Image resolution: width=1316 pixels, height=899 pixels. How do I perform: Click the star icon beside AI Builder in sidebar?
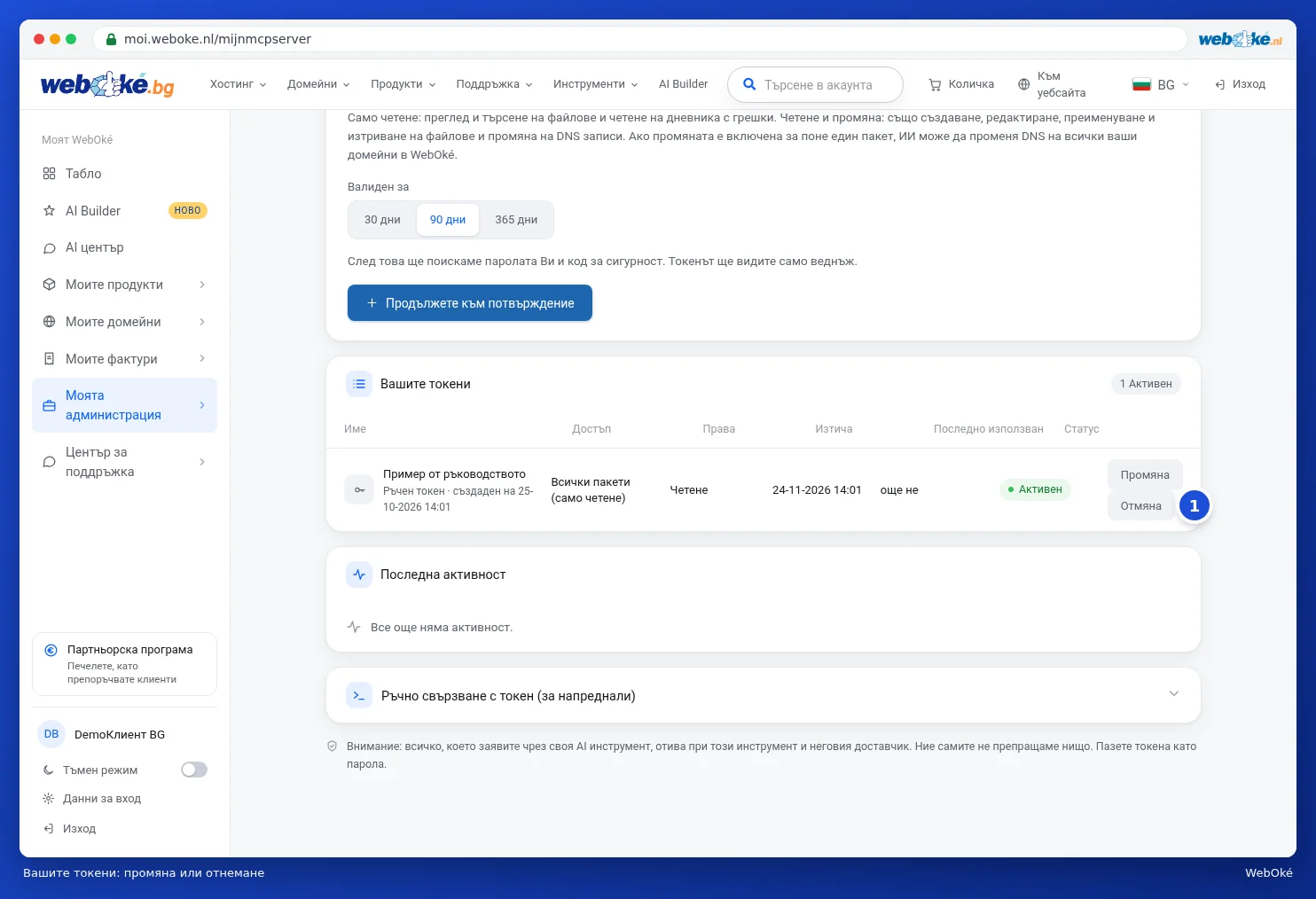pos(50,211)
